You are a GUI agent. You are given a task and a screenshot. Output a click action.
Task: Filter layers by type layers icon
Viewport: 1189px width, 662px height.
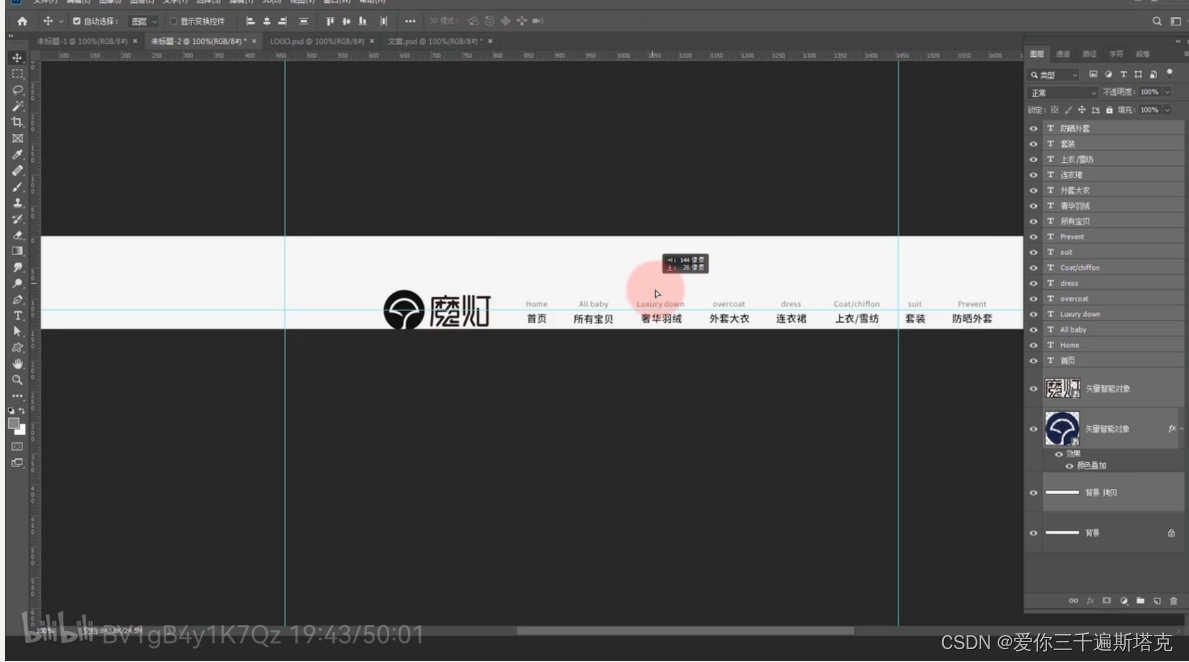pyautogui.click(x=1123, y=74)
